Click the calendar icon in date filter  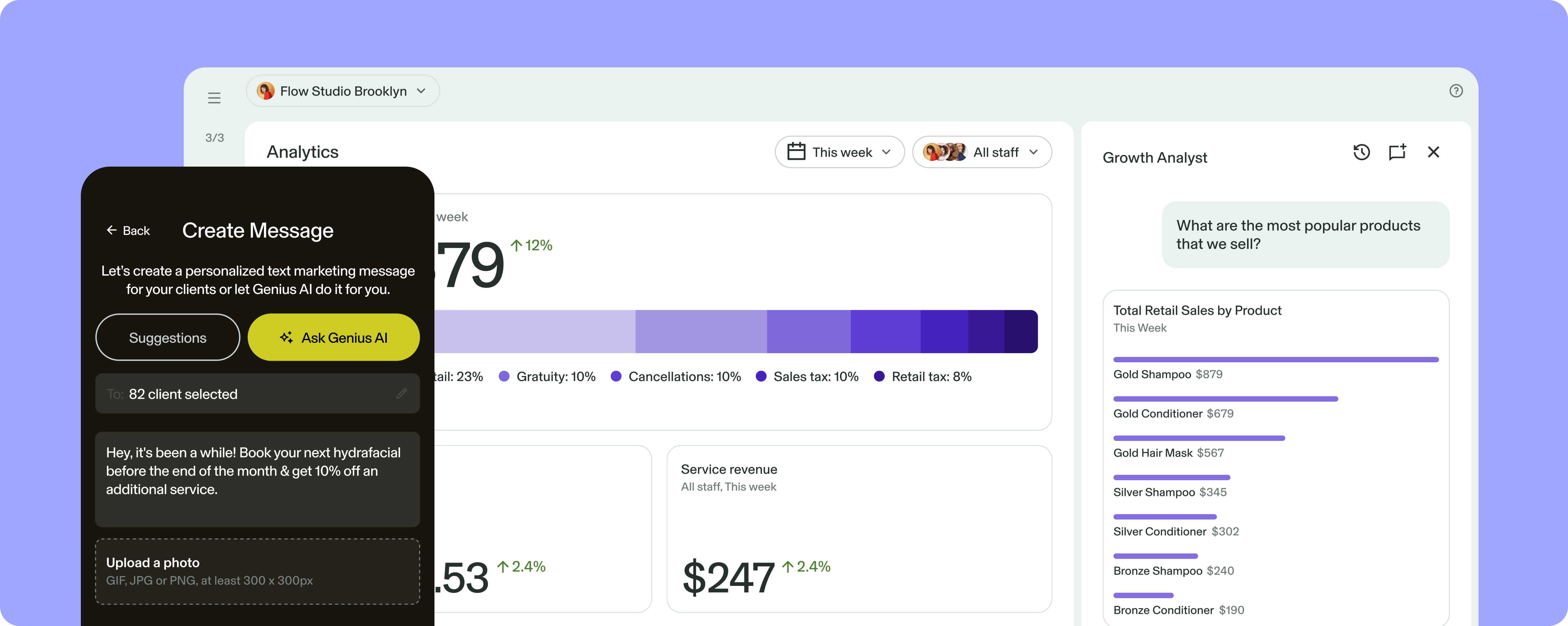pos(796,152)
